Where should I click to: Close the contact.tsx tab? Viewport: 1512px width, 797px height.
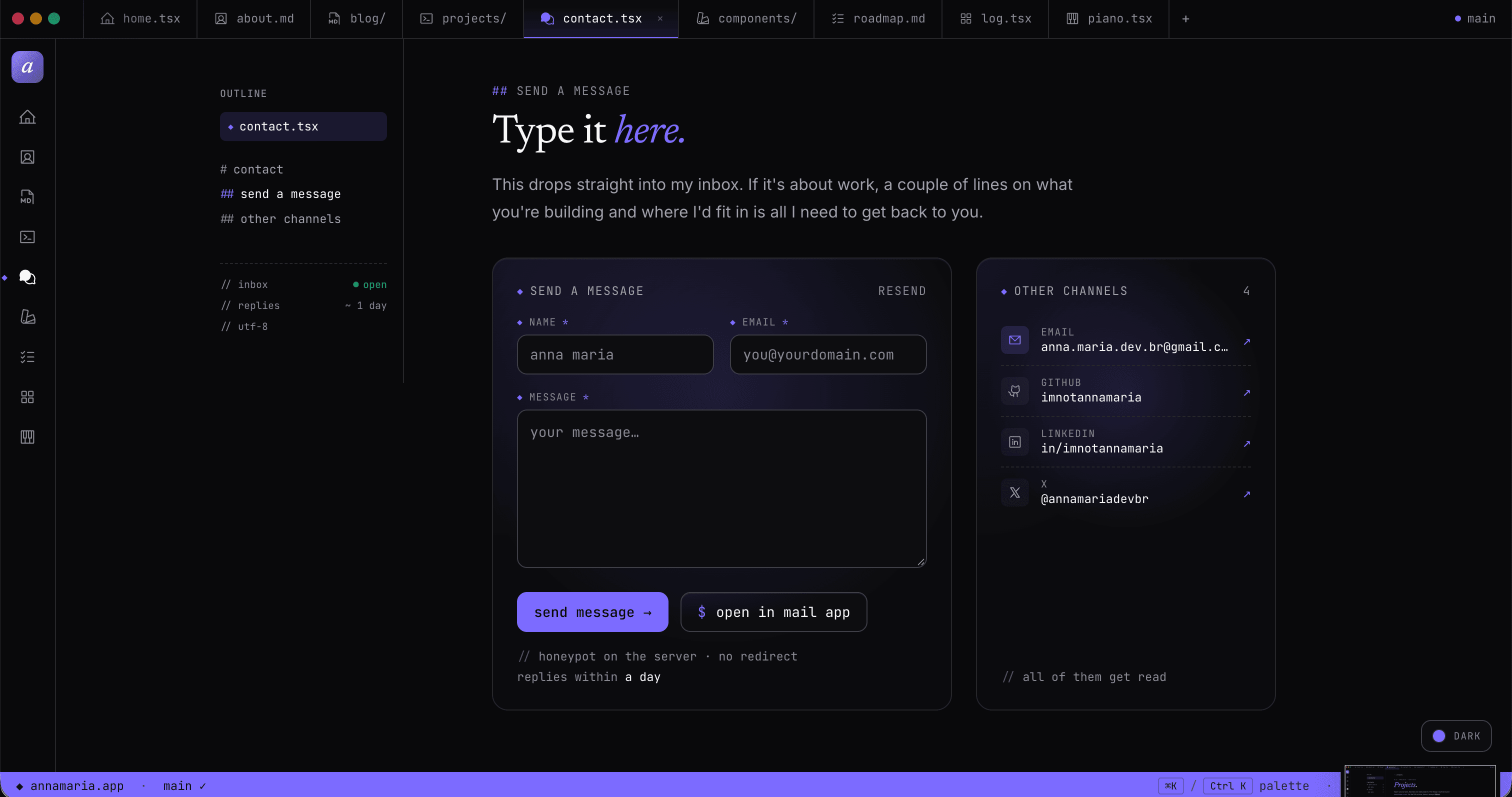coord(659,19)
